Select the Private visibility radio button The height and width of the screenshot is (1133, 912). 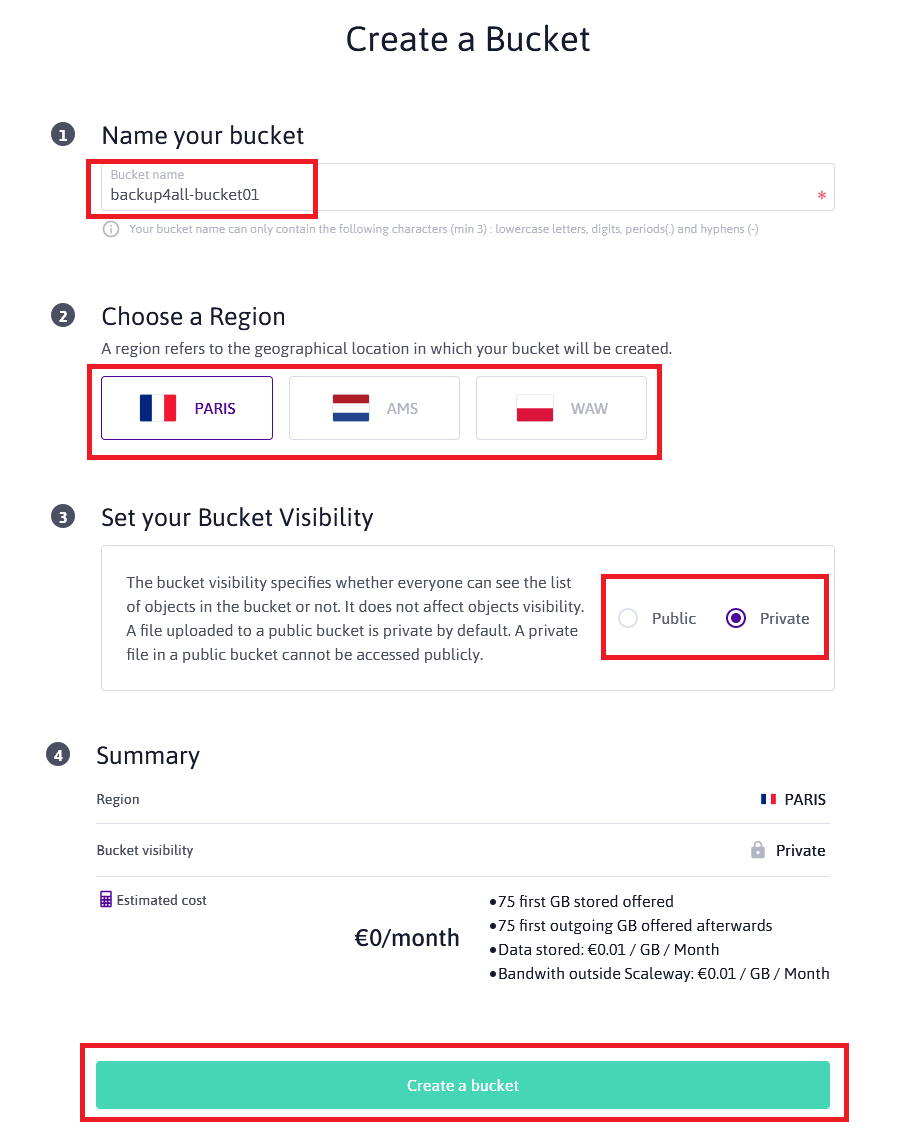[x=736, y=618]
